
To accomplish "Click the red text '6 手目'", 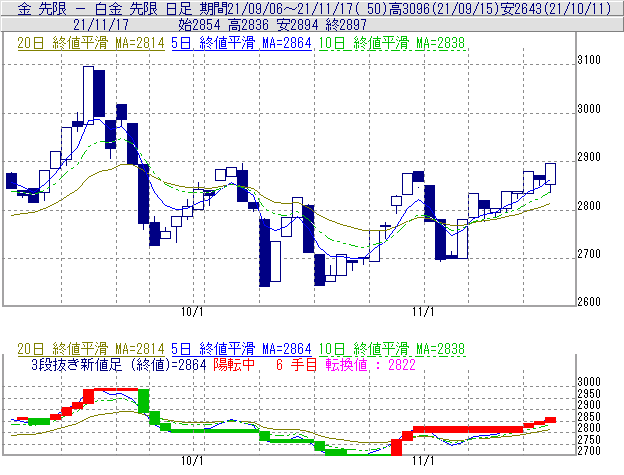I will click(x=296, y=364).
